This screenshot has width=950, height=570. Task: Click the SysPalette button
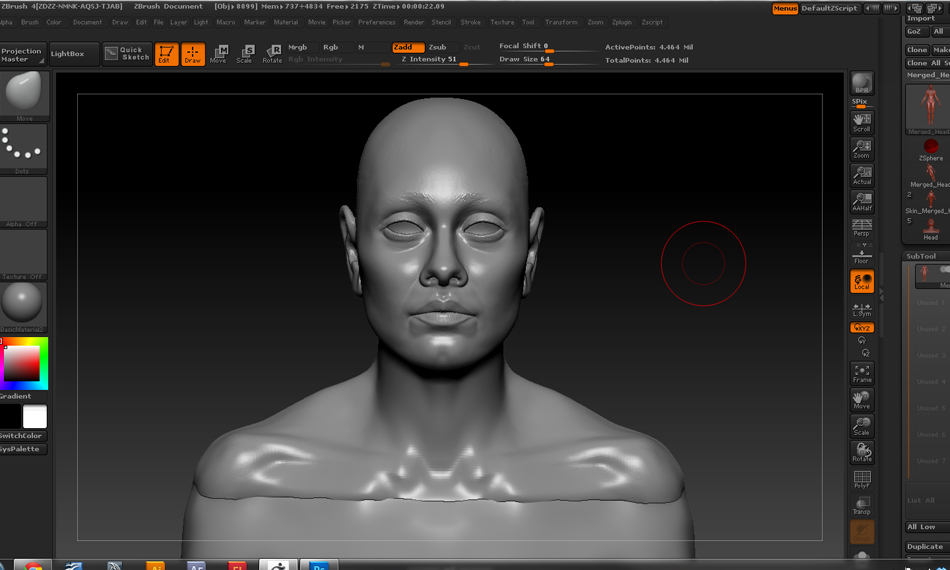(22, 449)
